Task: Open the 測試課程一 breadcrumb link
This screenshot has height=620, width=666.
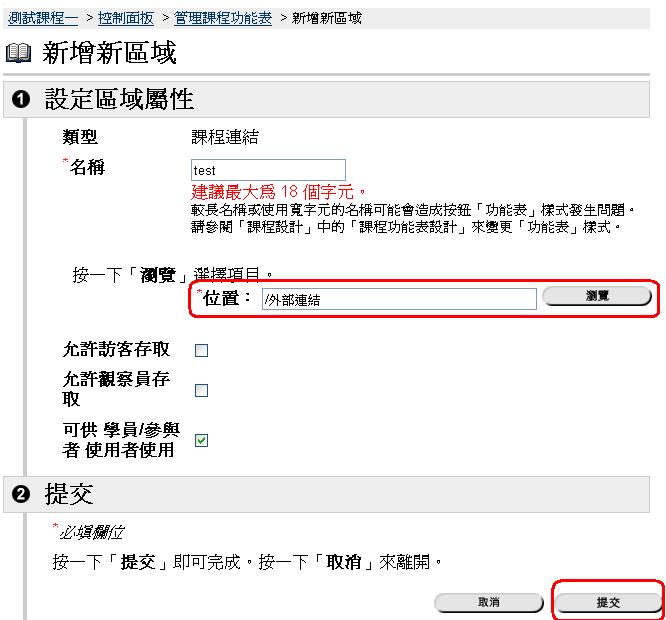Action: (42, 18)
